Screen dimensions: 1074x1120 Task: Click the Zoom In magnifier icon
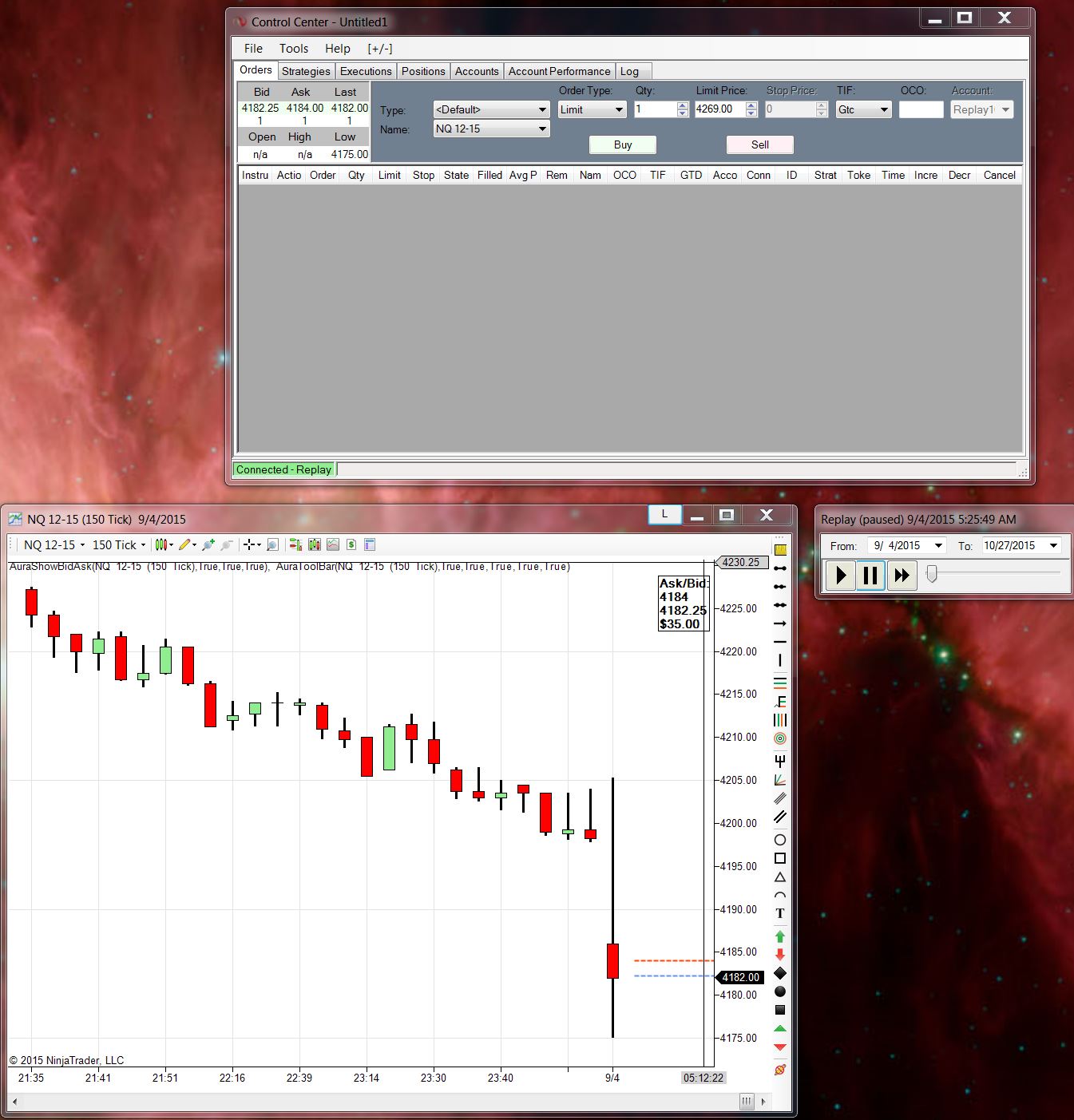click(208, 544)
